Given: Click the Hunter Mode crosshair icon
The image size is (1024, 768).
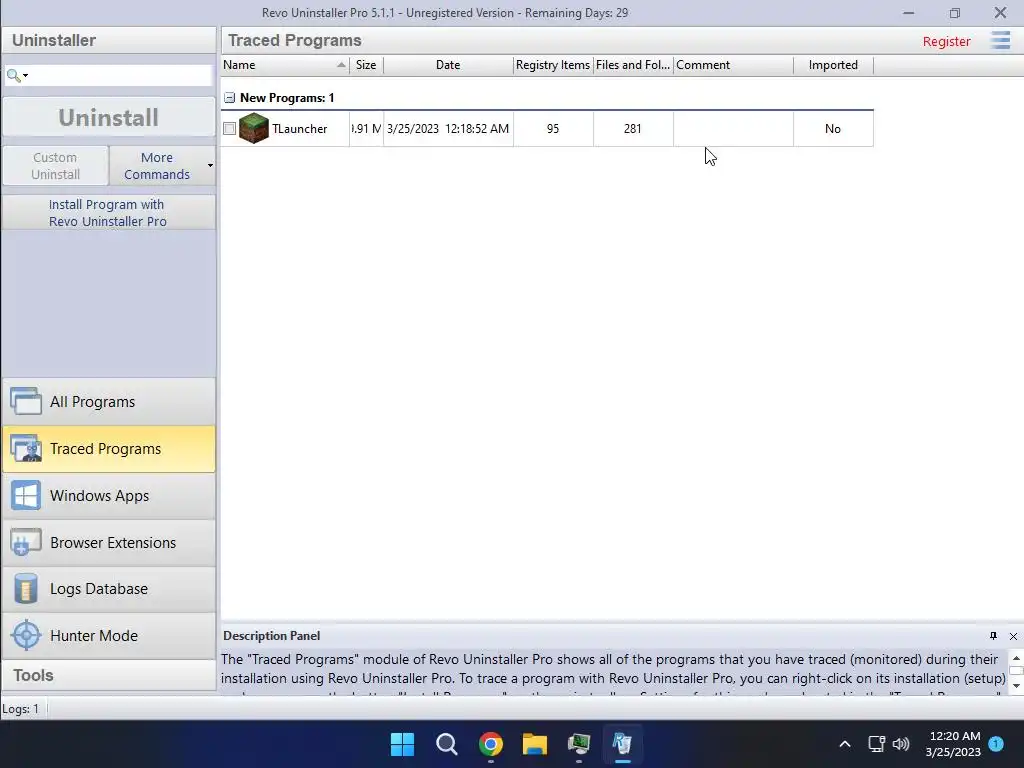Looking at the screenshot, I should point(26,635).
